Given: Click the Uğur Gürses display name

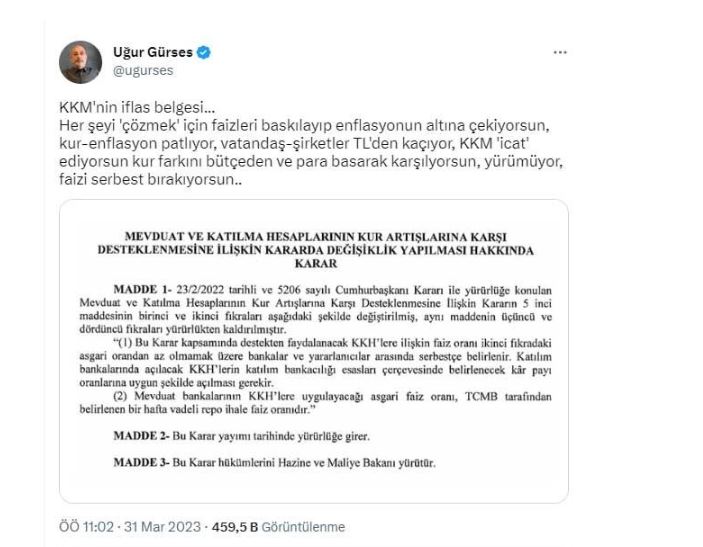Looking at the screenshot, I should tap(153, 52).
